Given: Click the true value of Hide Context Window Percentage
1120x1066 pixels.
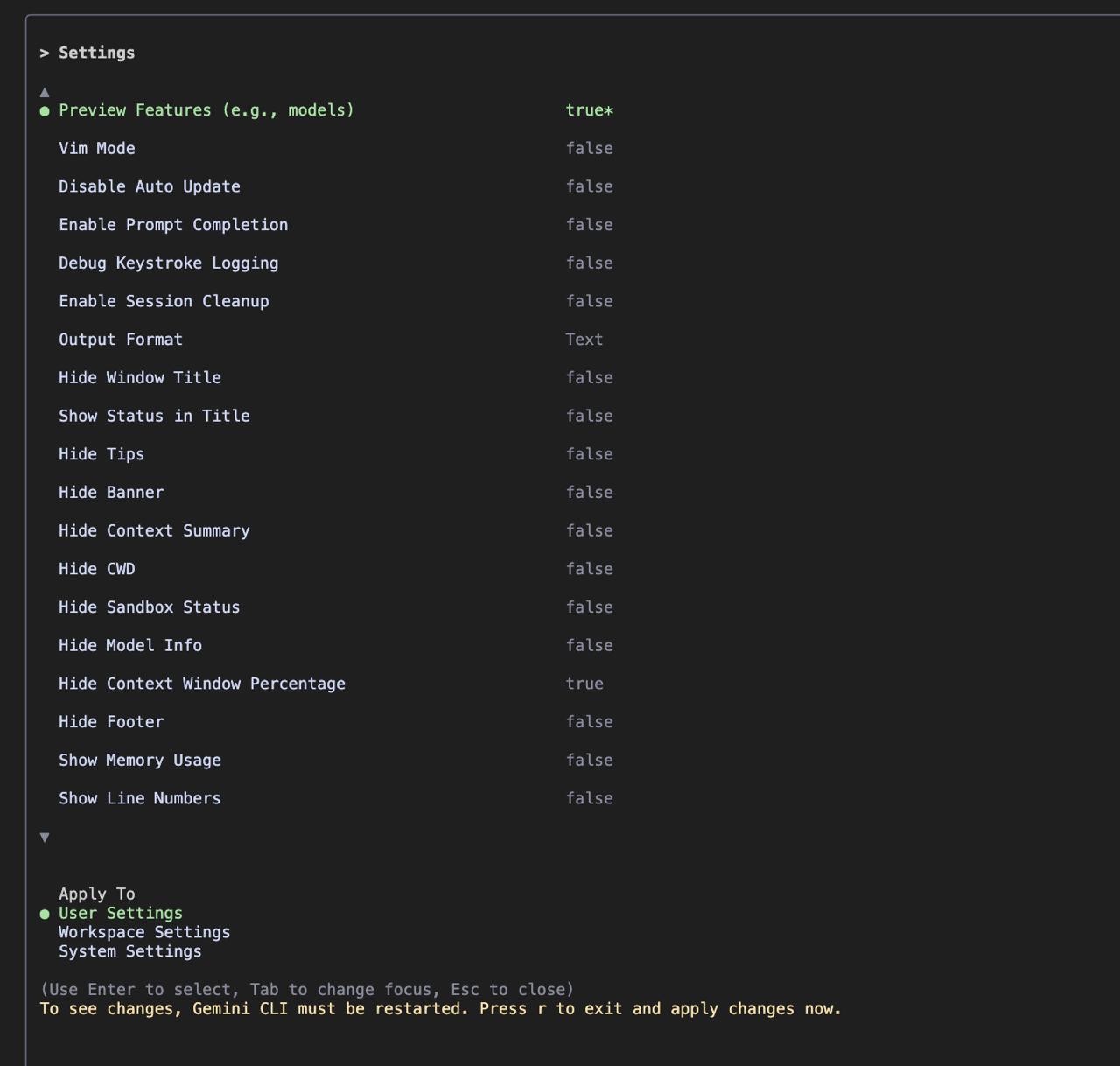Looking at the screenshot, I should pyautogui.click(x=584, y=684).
